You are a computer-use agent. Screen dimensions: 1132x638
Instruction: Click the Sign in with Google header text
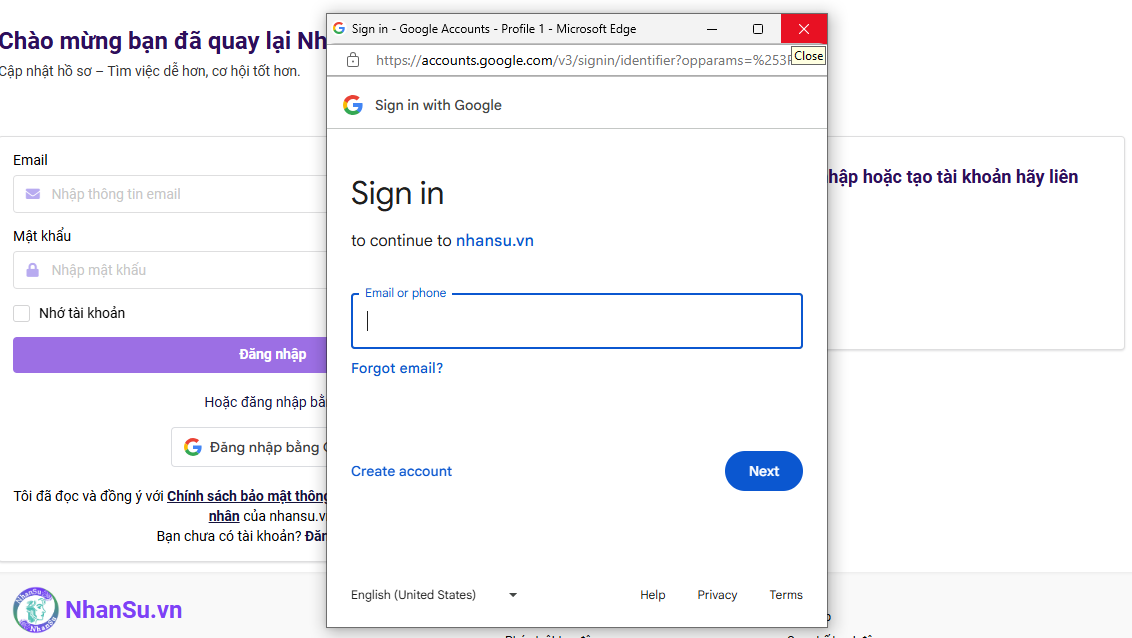click(438, 105)
